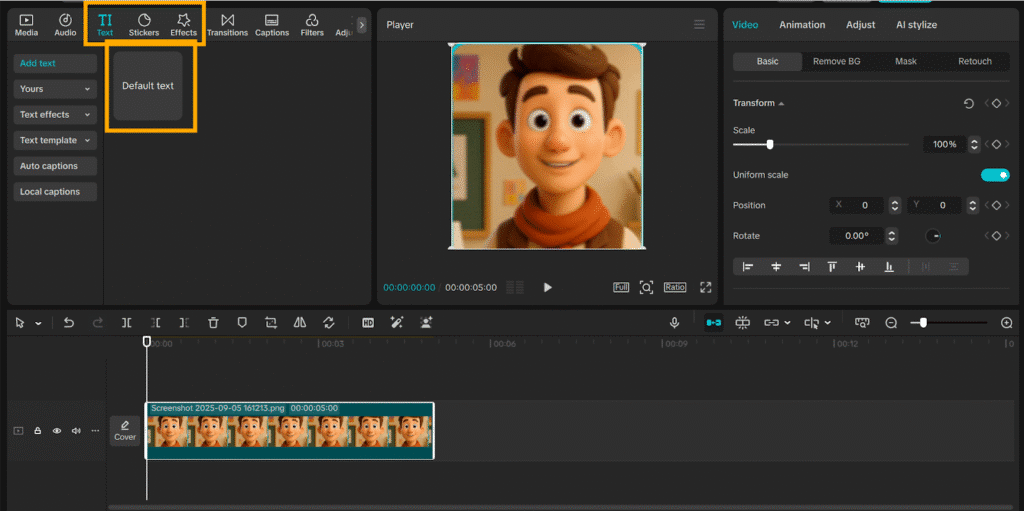Viewport: 1024px width, 511px height.
Task: Open the Filters panel
Action: pyautogui.click(x=312, y=25)
